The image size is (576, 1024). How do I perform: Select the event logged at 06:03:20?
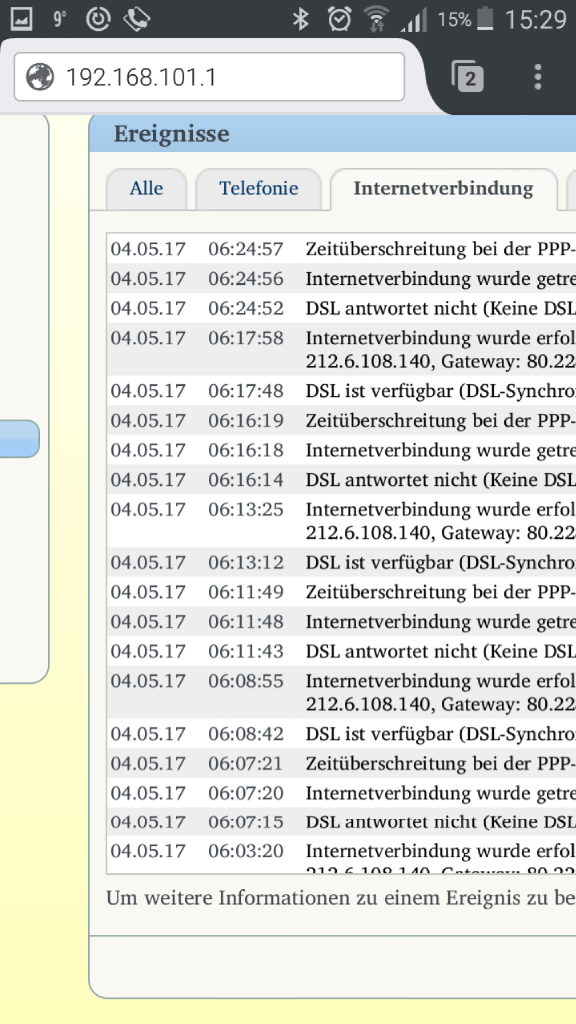pyautogui.click(x=342, y=856)
